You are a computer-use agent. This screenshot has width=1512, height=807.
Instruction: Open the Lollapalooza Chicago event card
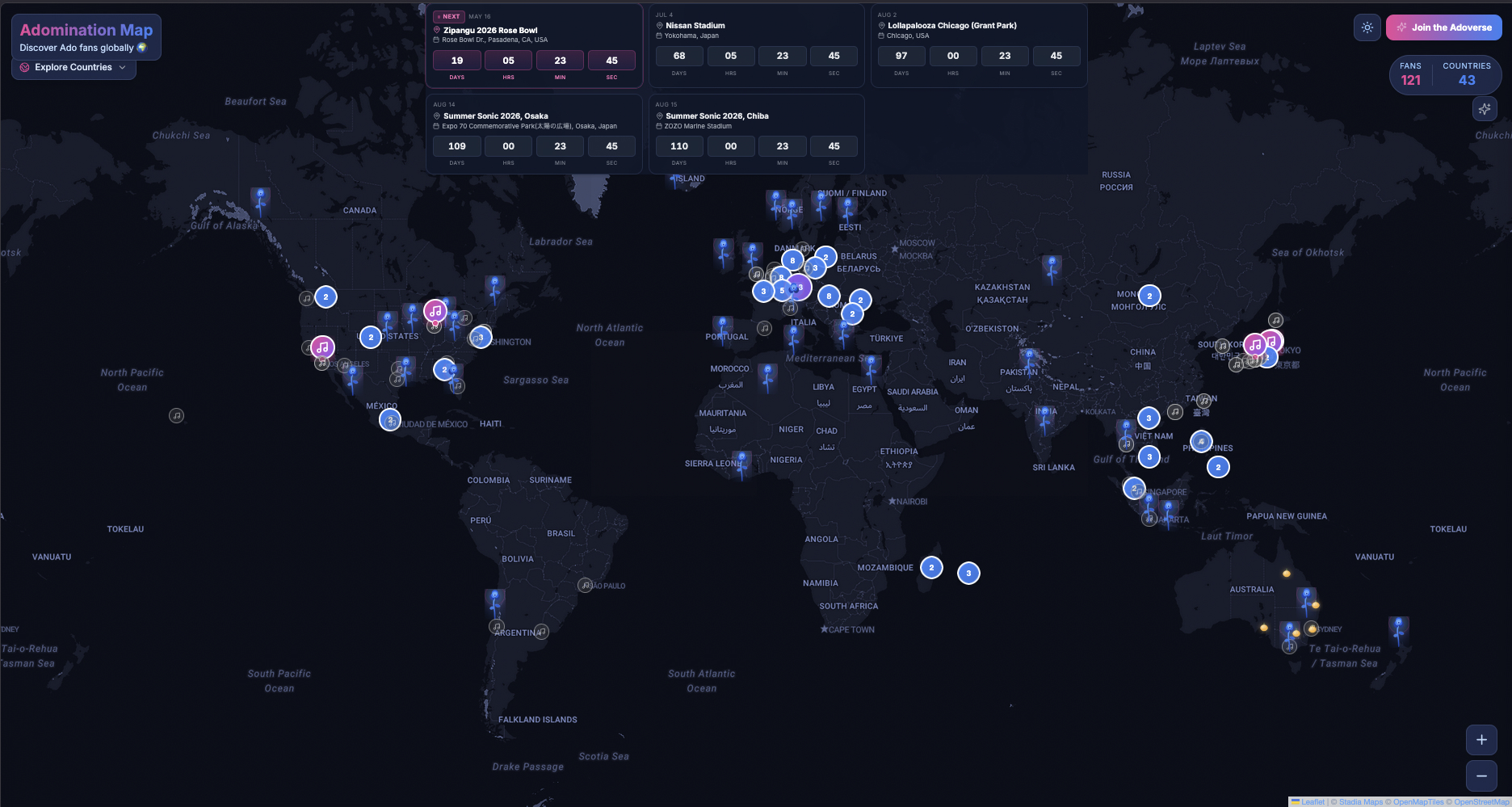click(979, 45)
